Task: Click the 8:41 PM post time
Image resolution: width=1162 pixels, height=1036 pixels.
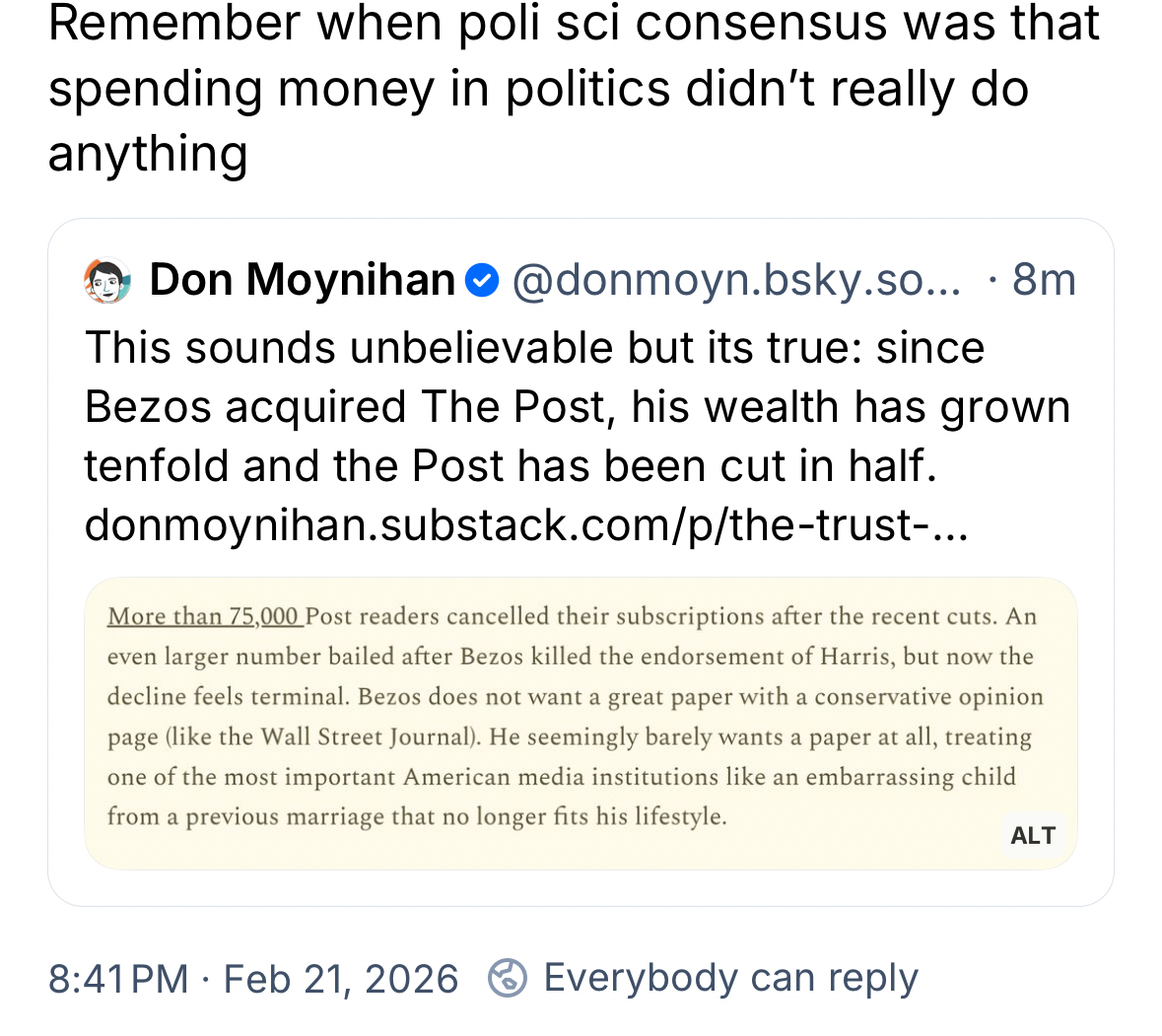Action: click(118, 979)
